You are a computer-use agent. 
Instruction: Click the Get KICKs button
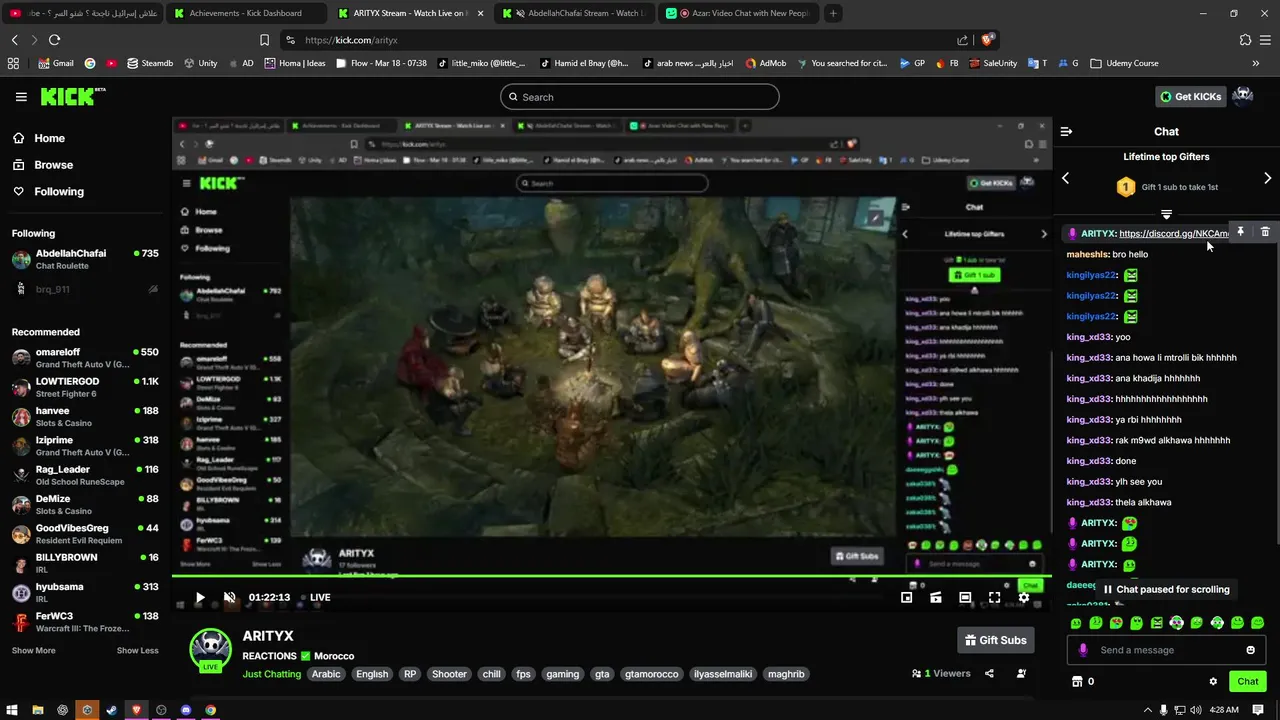[x=1190, y=97]
